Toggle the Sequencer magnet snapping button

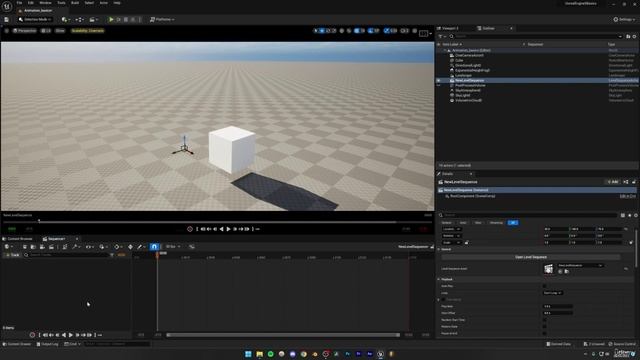pyautogui.click(x=154, y=247)
